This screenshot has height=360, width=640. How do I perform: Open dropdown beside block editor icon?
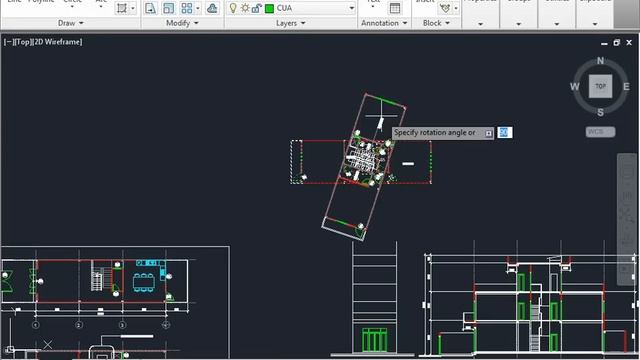[456, 8]
